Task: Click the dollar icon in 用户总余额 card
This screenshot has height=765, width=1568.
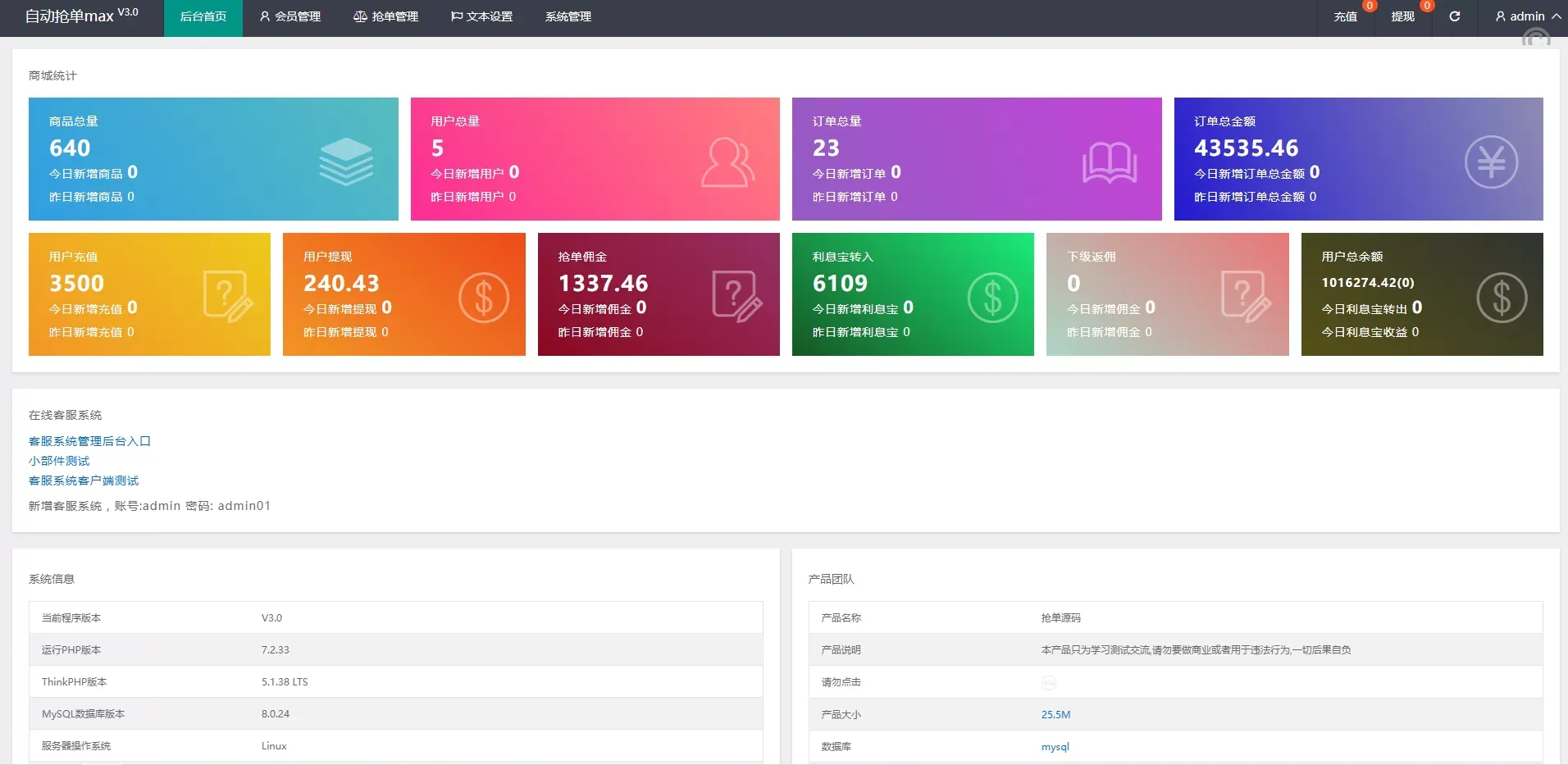Action: (1501, 297)
